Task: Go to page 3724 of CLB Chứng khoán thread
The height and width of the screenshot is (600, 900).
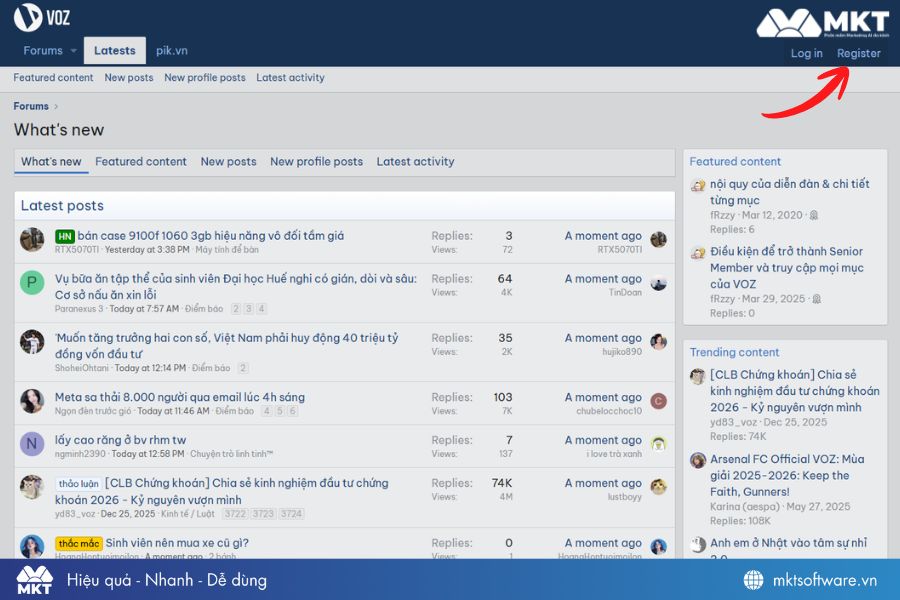Action: pyautogui.click(x=292, y=514)
